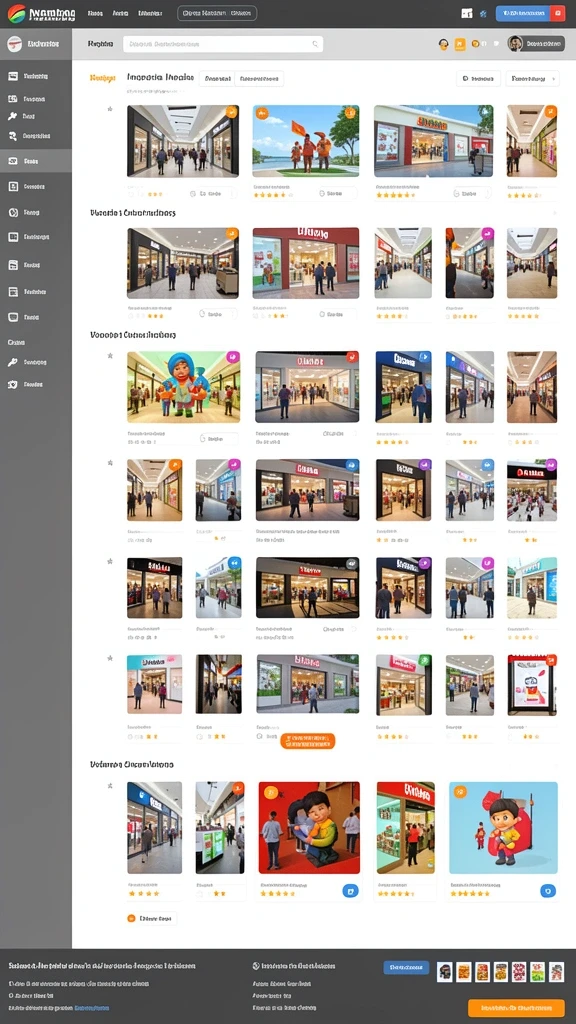
Task: Click the colorful round app logo
Action: click(16, 14)
